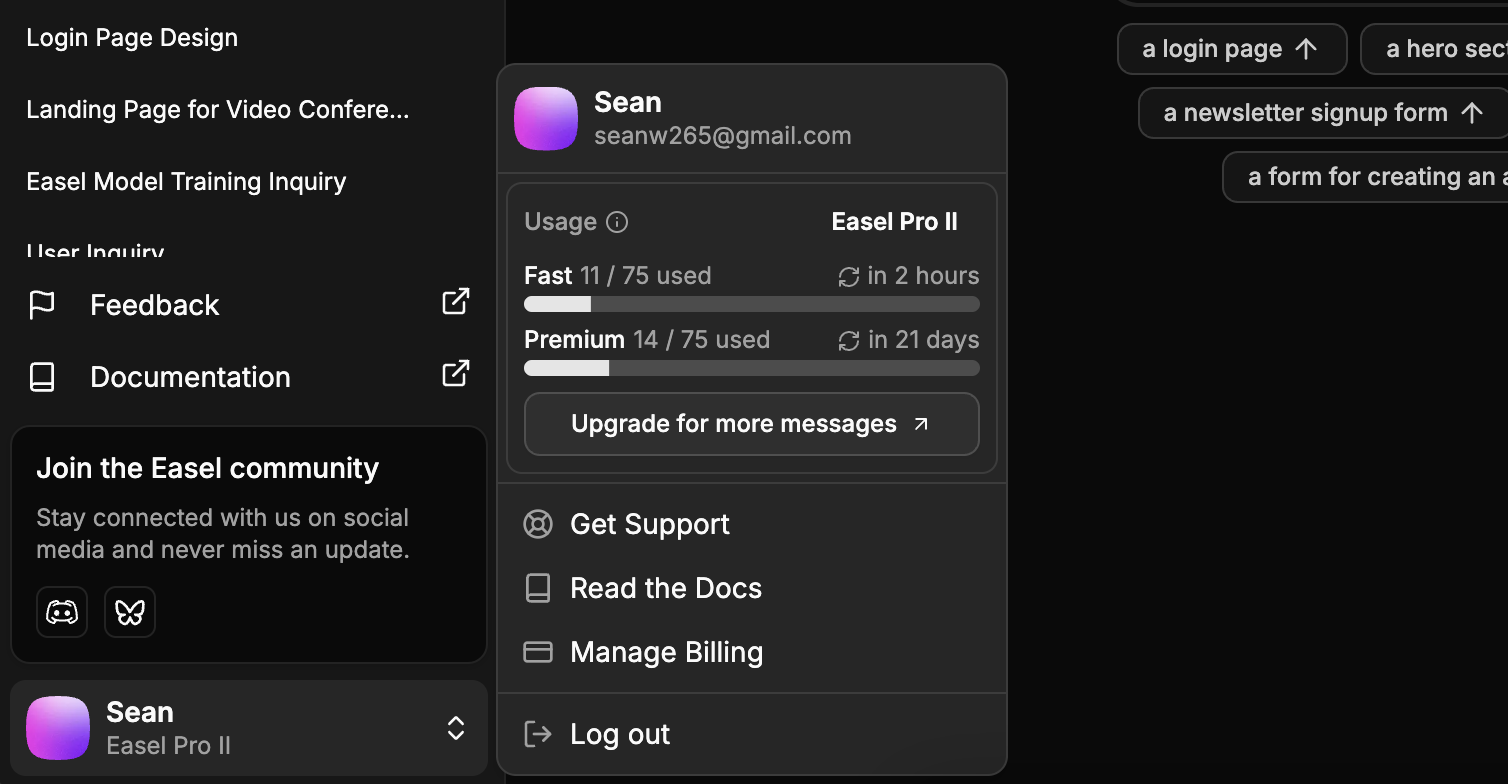
Task: Click the Documentation book icon
Action: tap(41, 376)
